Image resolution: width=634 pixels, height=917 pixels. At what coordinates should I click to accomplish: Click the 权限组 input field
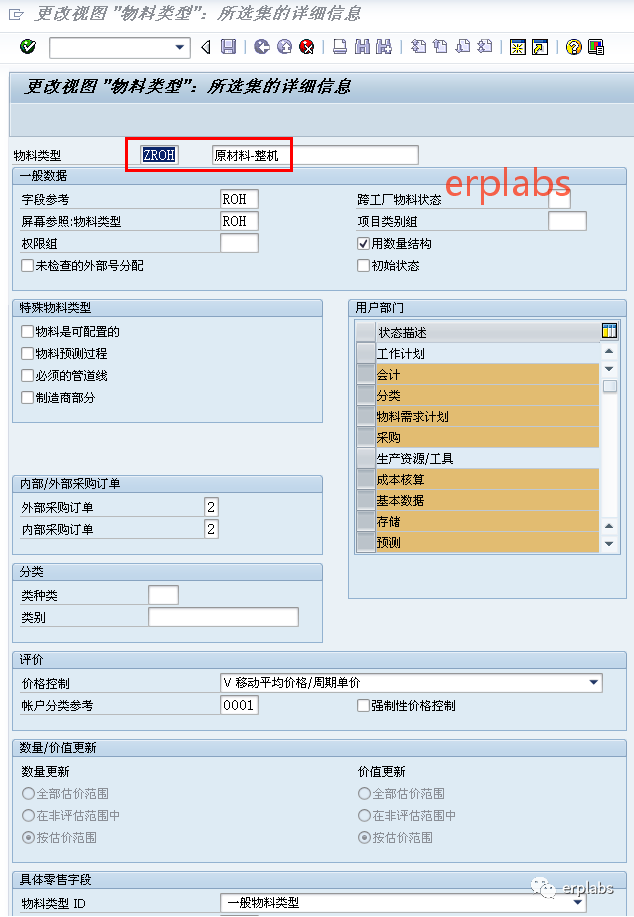click(239, 243)
